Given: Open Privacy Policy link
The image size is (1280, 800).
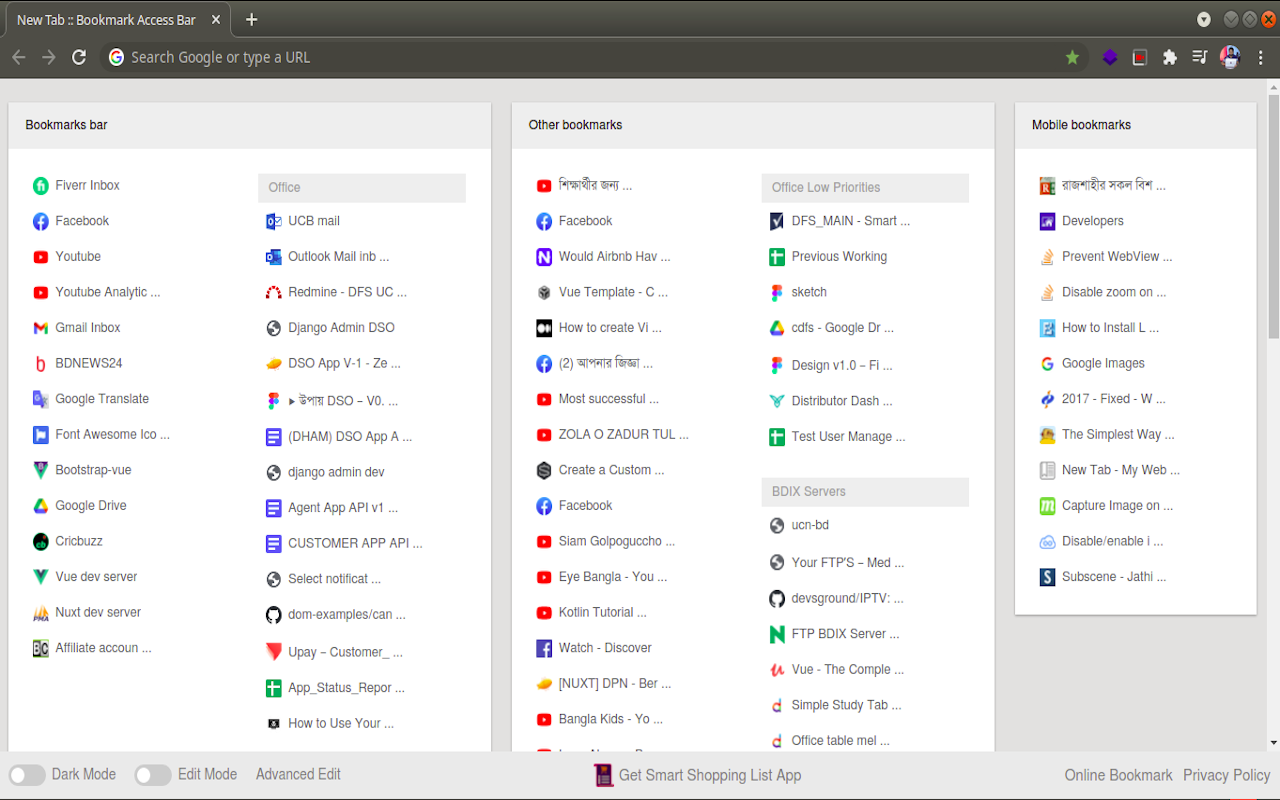Looking at the screenshot, I should 1227,775.
